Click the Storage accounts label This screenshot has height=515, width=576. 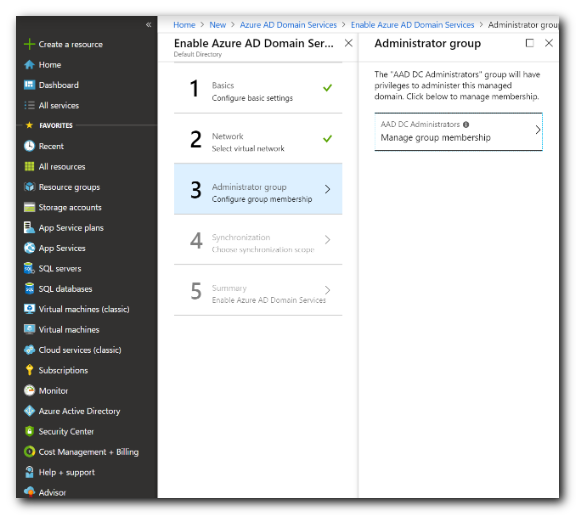tap(70, 207)
